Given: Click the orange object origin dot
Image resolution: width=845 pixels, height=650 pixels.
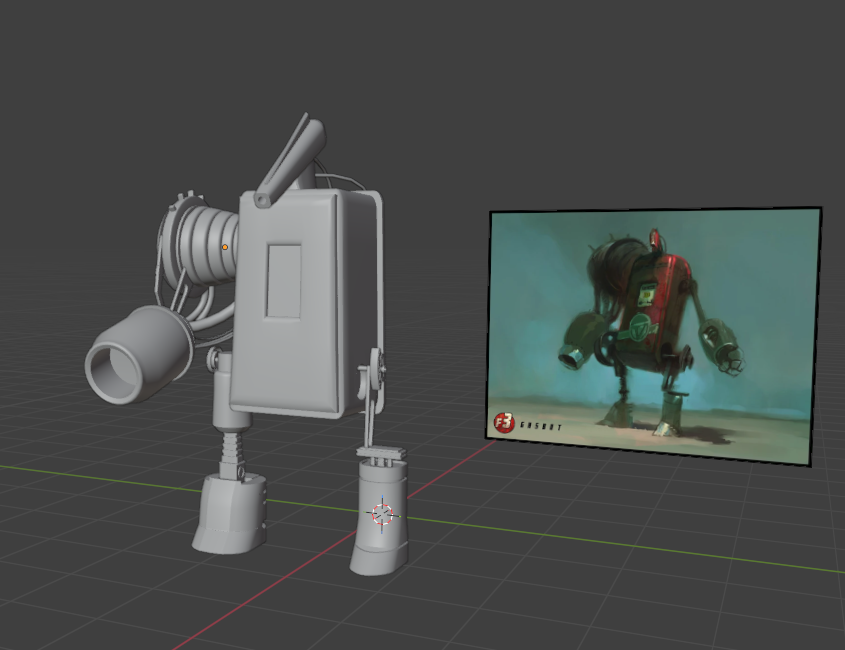Looking at the screenshot, I should (x=225, y=247).
